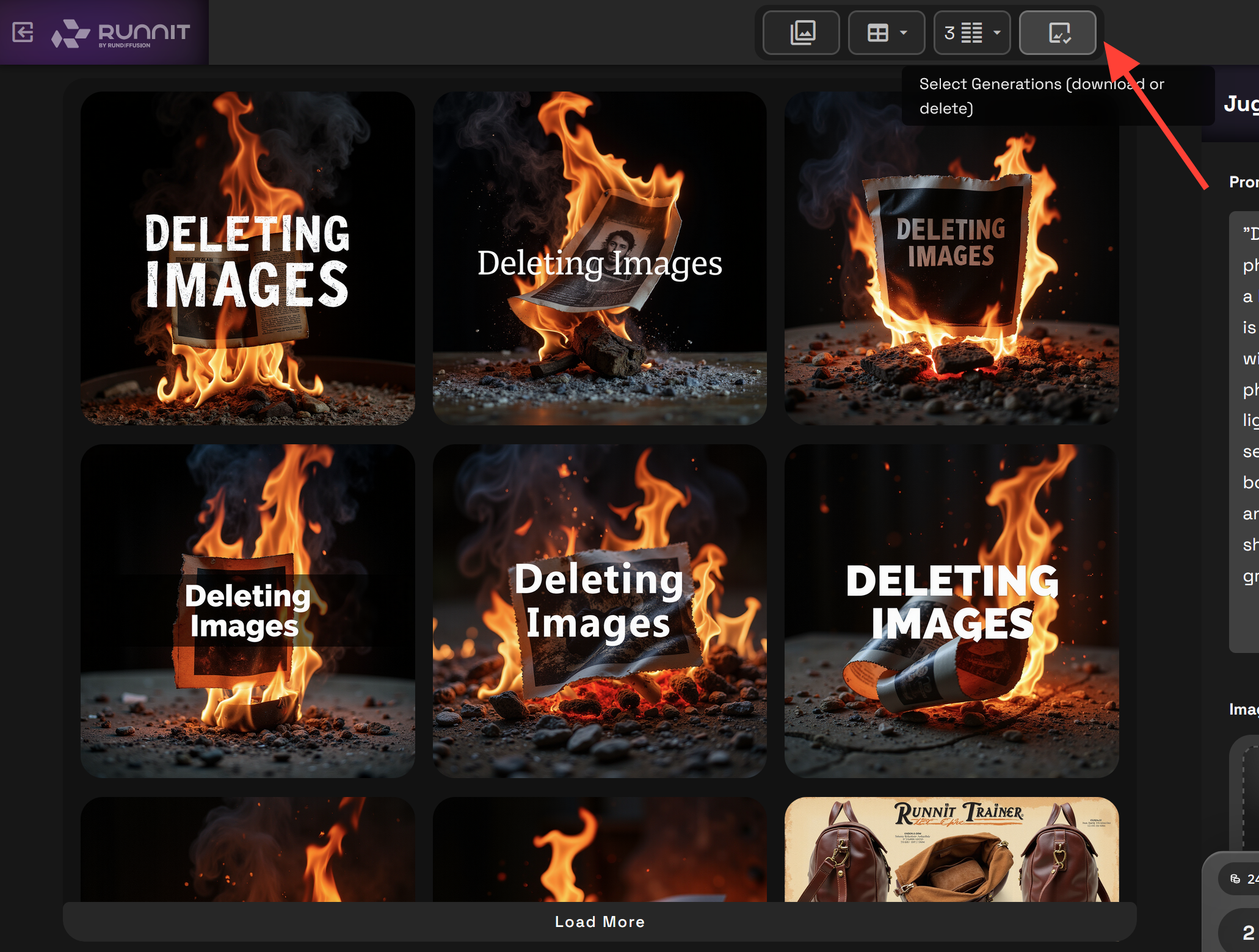The width and height of the screenshot is (1259, 952).
Task: Open the image gallery toolbar button
Action: (x=801, y=33)
